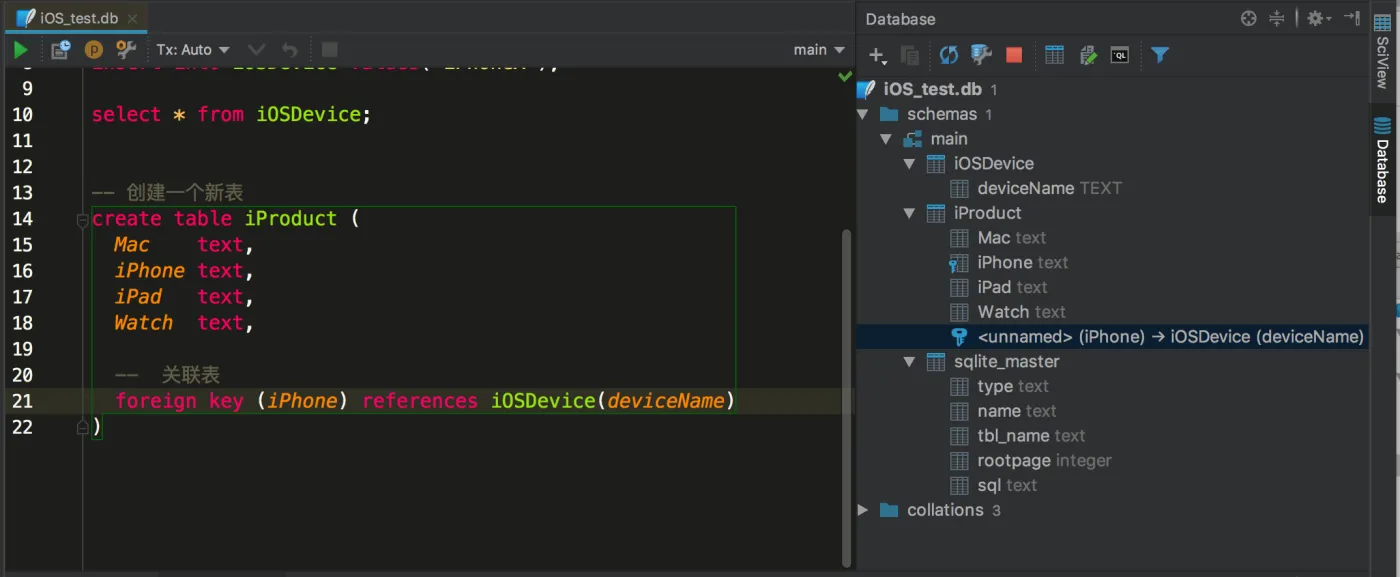1400x577 pixels.
Task: Click the Commit checkmark icon
Action: click(257, 49)
